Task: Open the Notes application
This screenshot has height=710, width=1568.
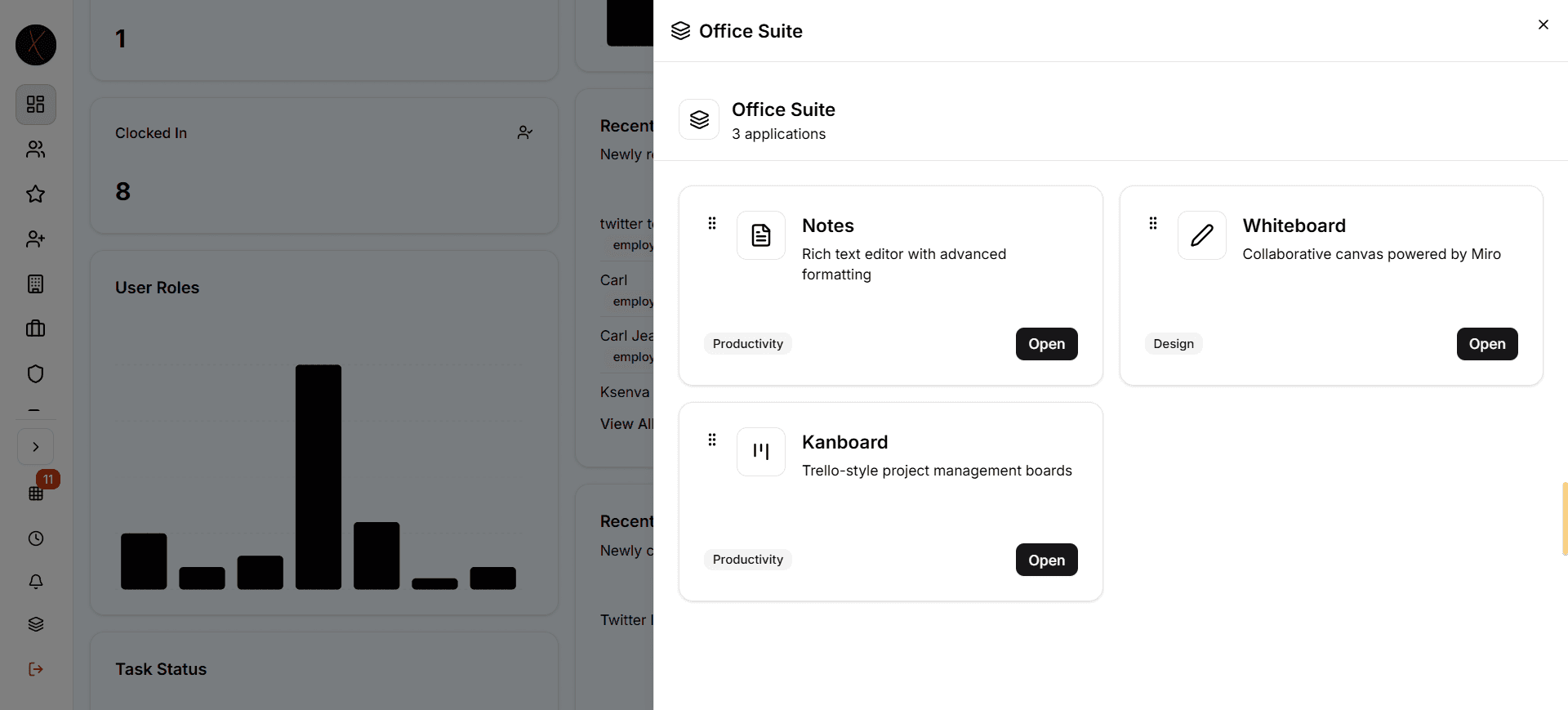Action: 1046,344
